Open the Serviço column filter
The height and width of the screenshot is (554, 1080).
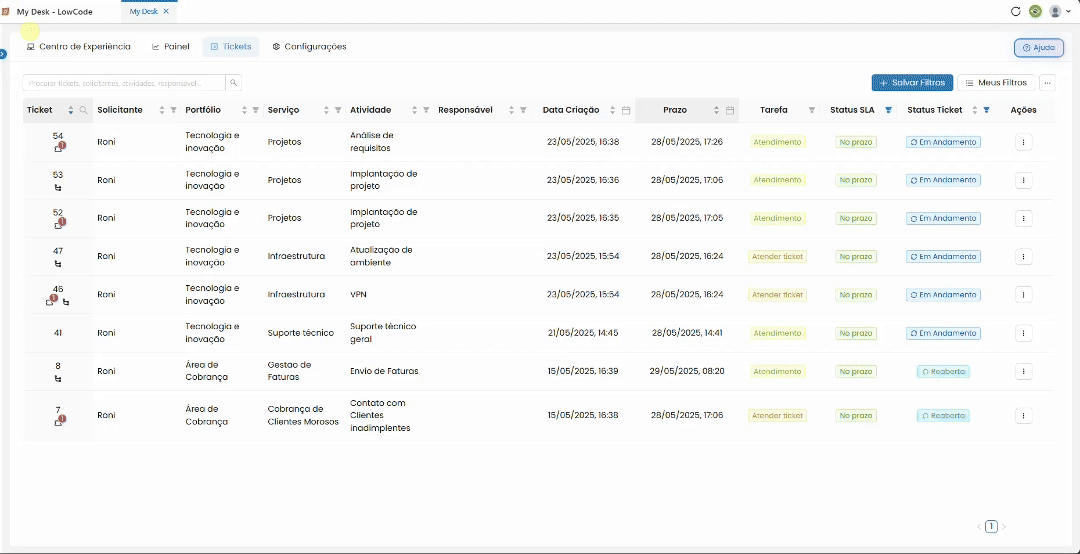[x=338, y=110]
